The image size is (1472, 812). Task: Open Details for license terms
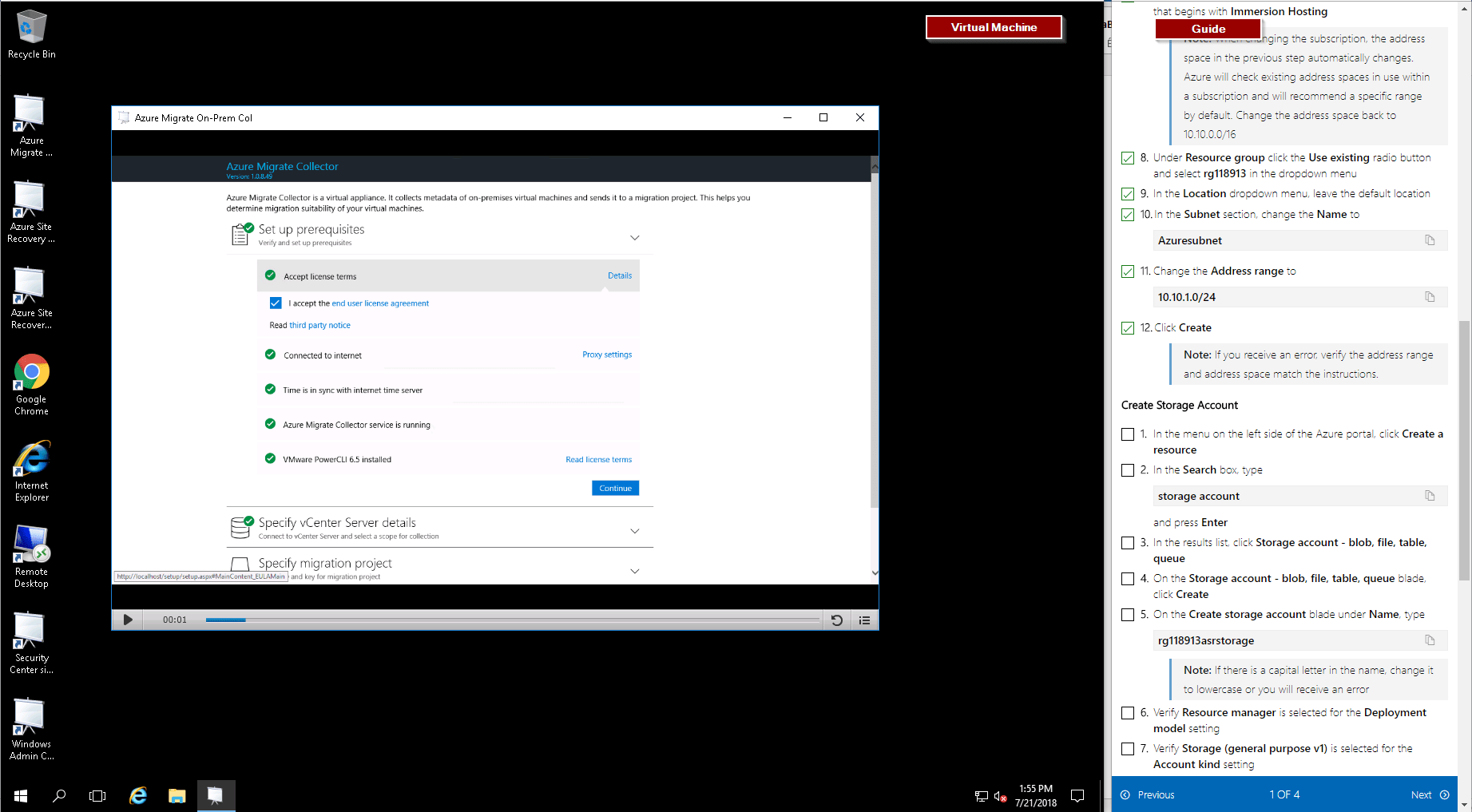click(x=620, y=275)
